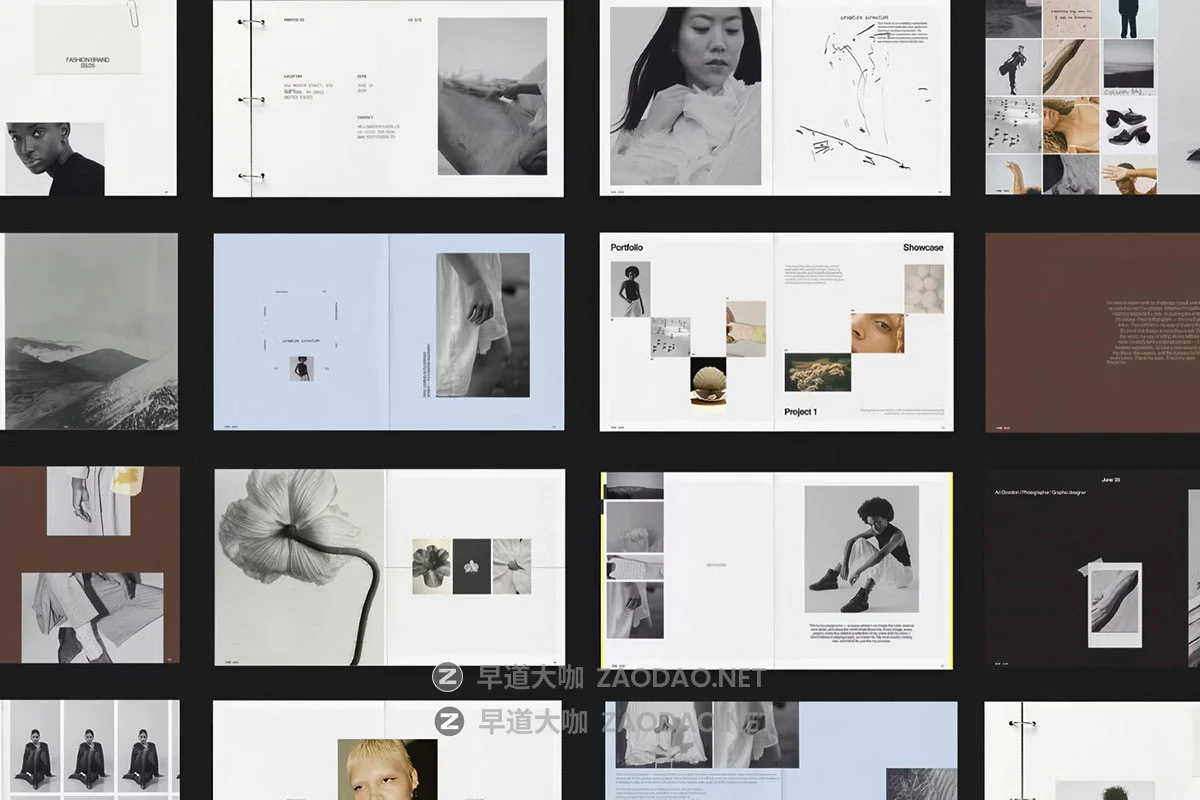This screenshot has width=1200, height=800.
Task: Select the taped polaroid on dark page
Action: click(1114, 598)
